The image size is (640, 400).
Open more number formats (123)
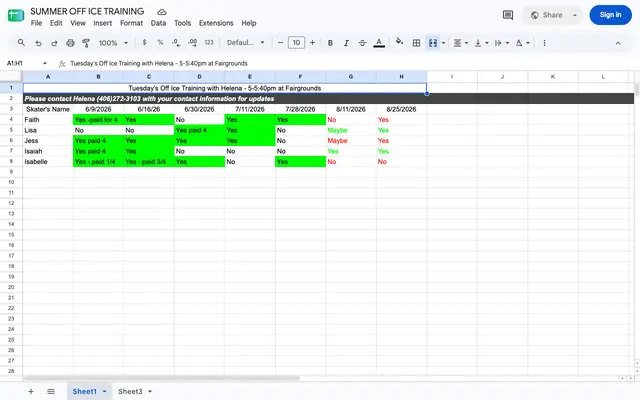click(x=209, y=42)
